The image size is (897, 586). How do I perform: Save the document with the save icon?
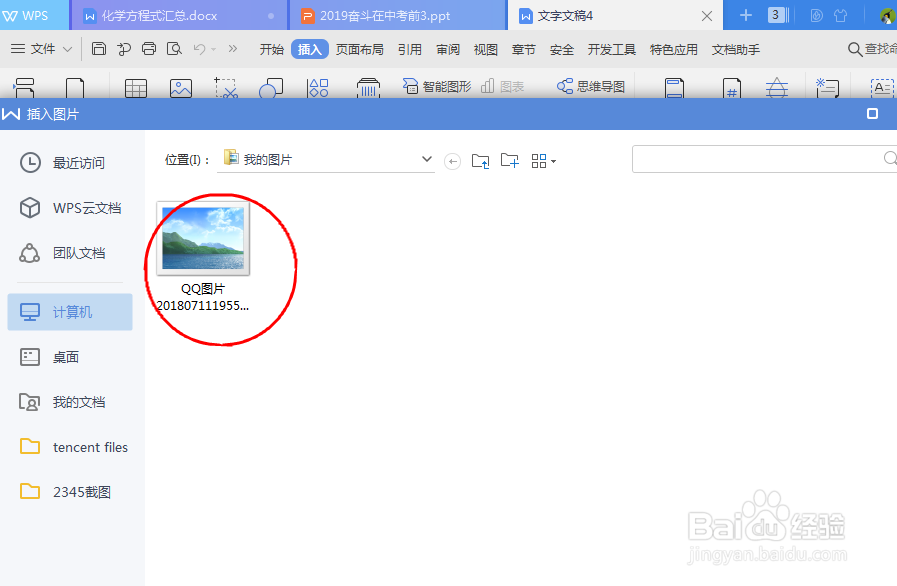pyautogui.click(x=98, y=47)
